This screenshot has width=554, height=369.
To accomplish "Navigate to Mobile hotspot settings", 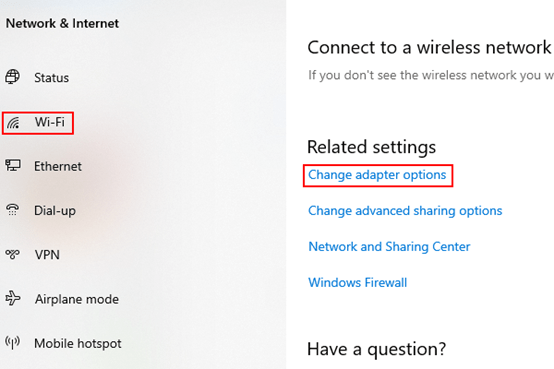I will [x=78, y=344].
